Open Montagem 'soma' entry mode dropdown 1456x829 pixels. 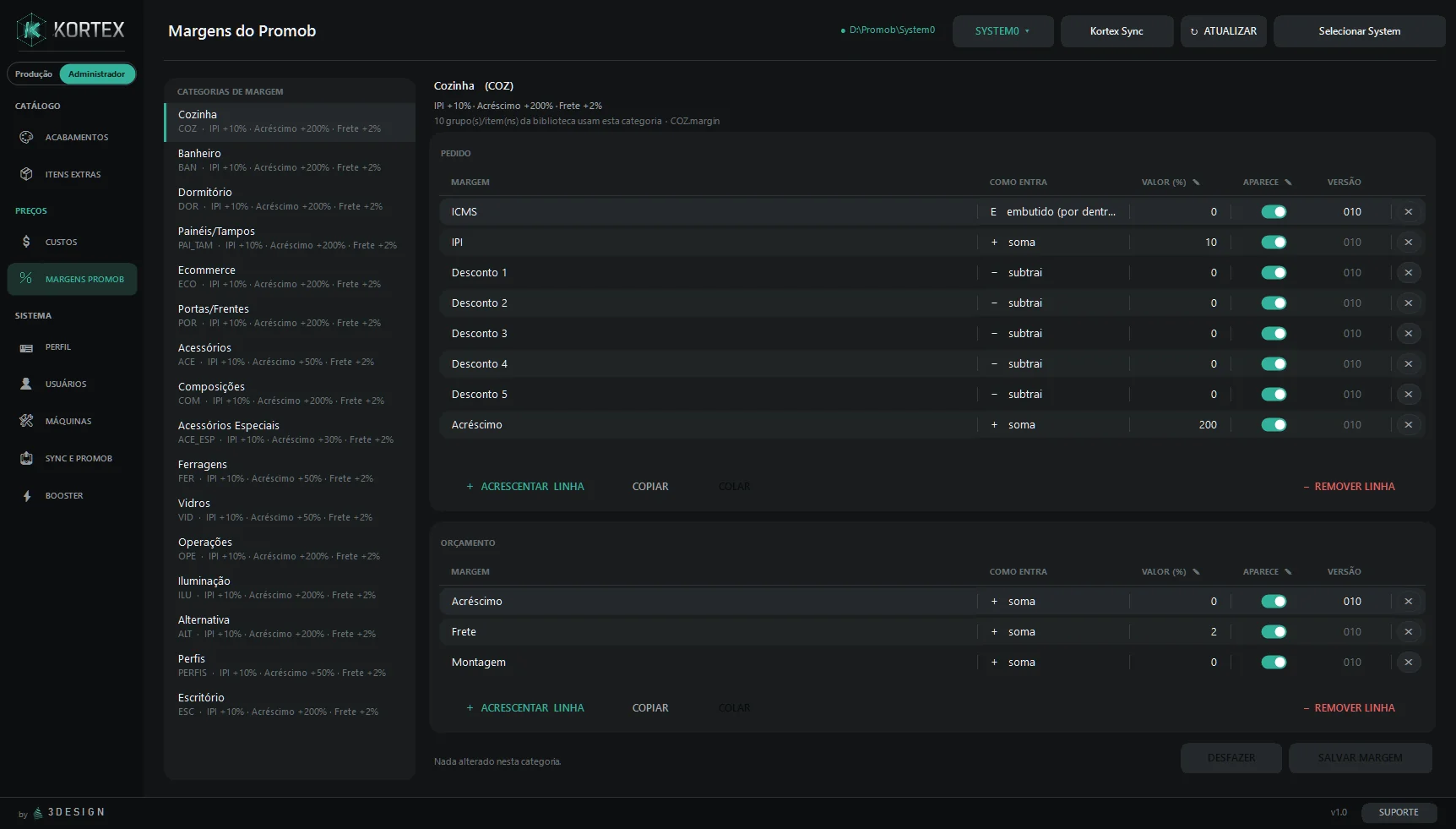[1053, 663]
